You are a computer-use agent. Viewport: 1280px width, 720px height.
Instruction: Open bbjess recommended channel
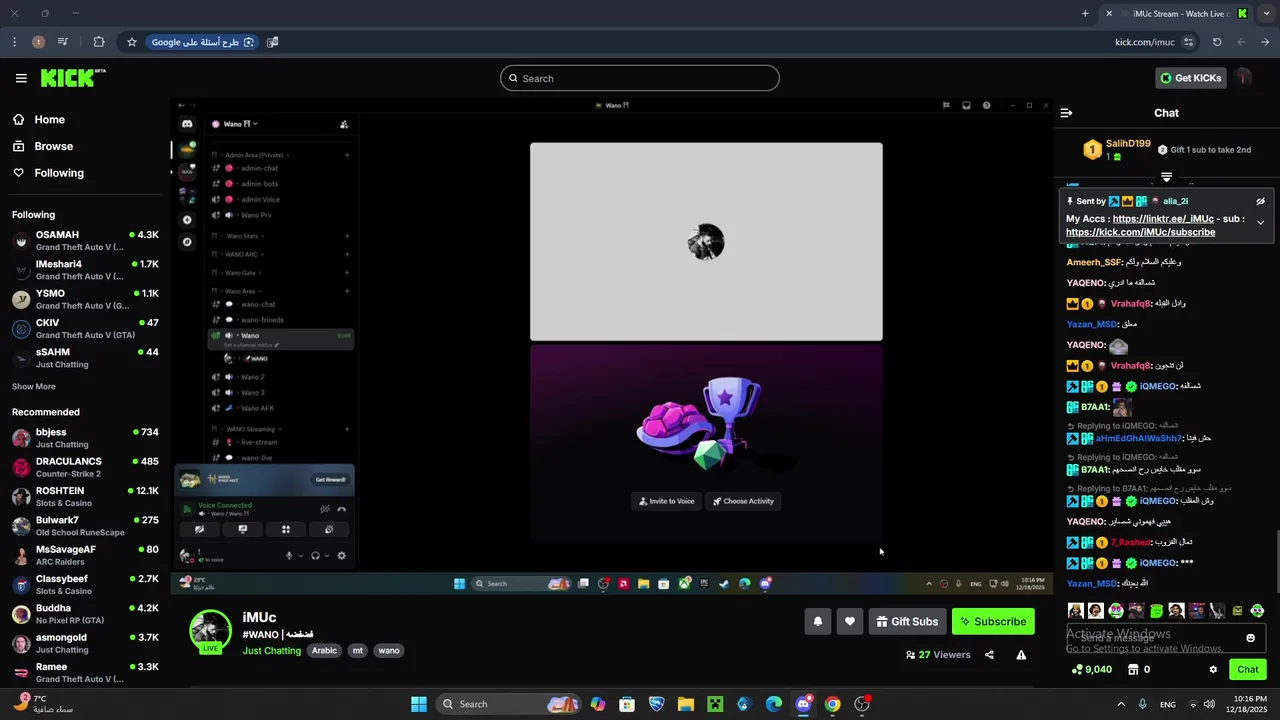(85, 438)
